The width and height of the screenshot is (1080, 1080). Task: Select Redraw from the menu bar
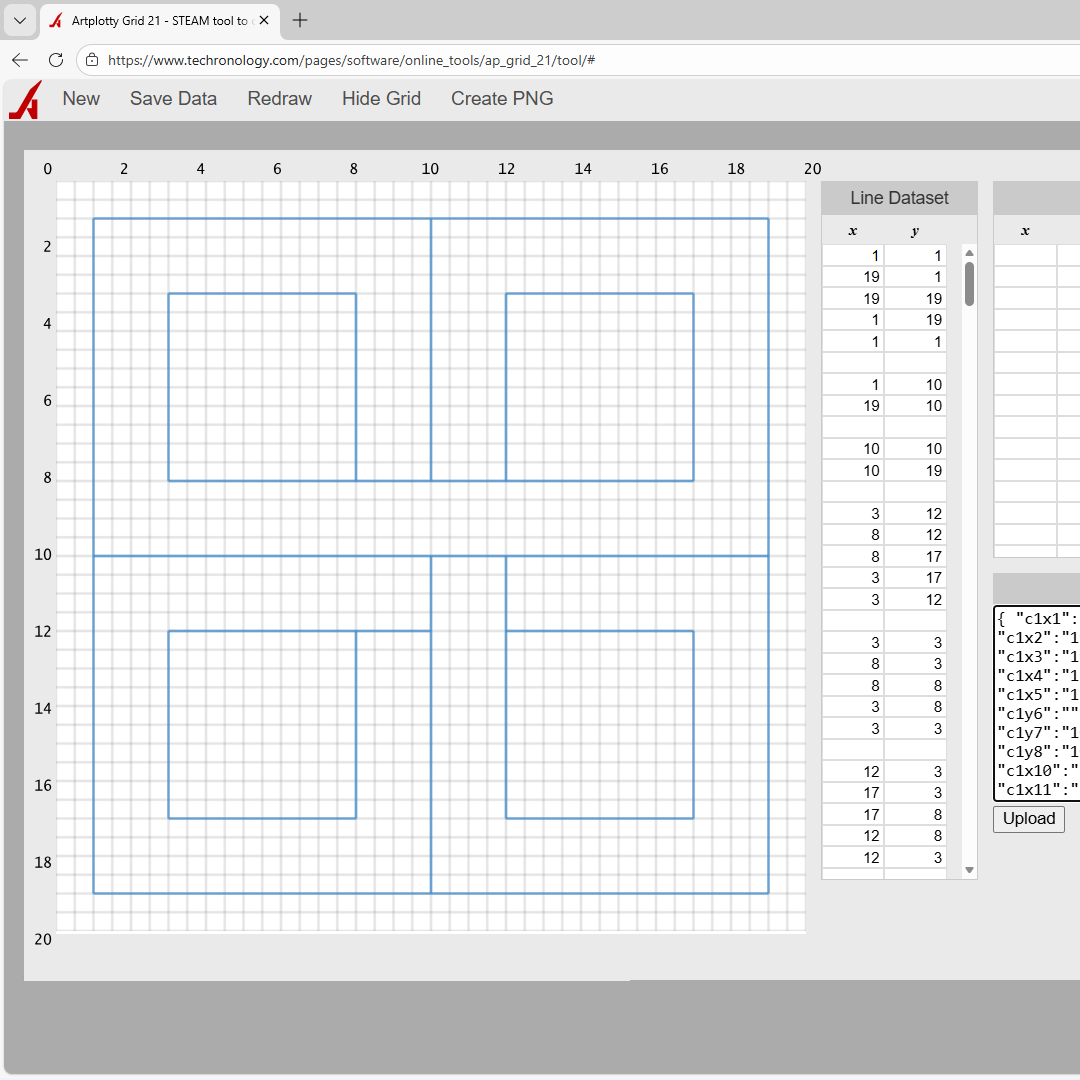point(279,98)
